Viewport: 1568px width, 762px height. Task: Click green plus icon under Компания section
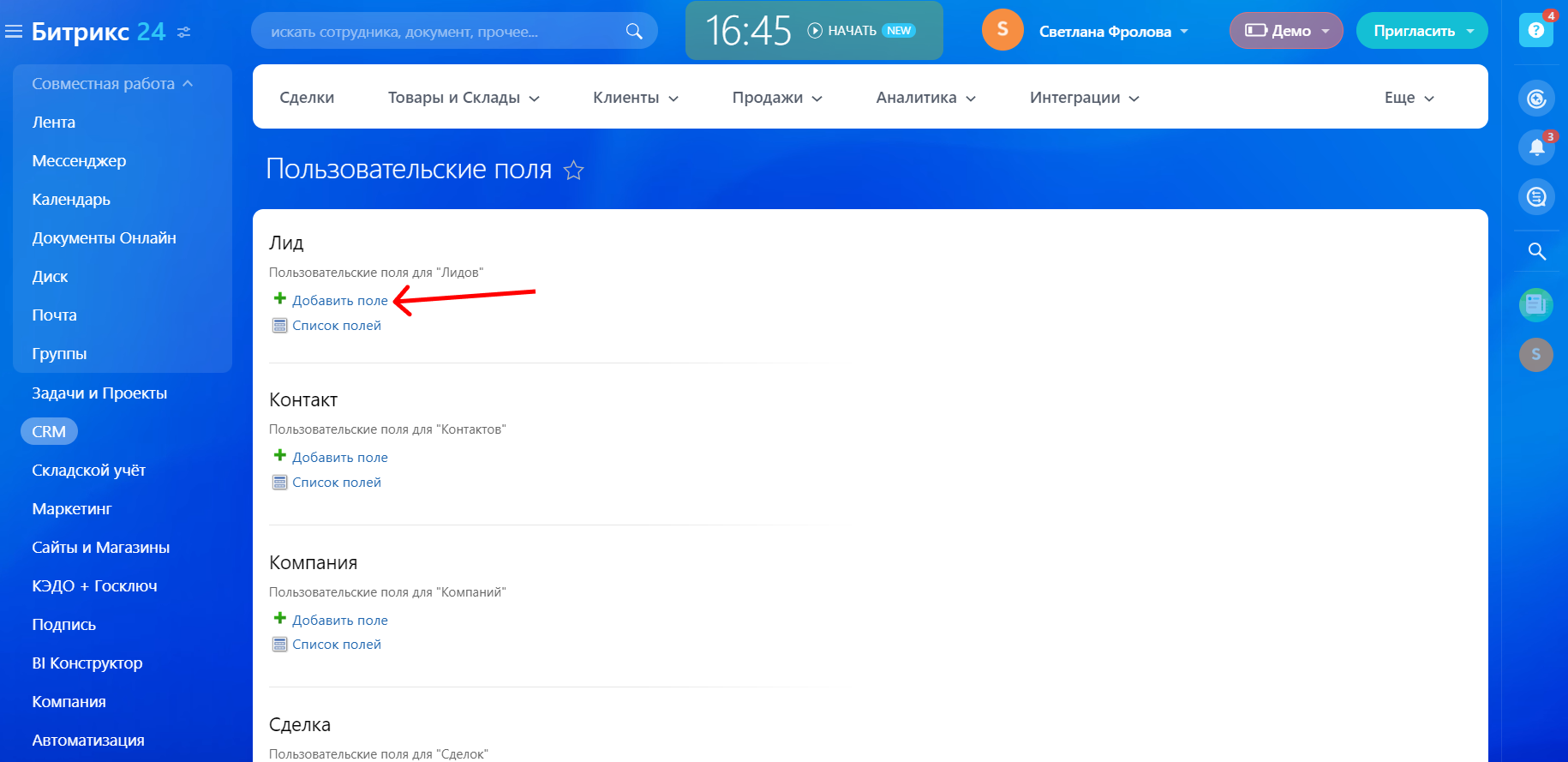click(279, 618)
